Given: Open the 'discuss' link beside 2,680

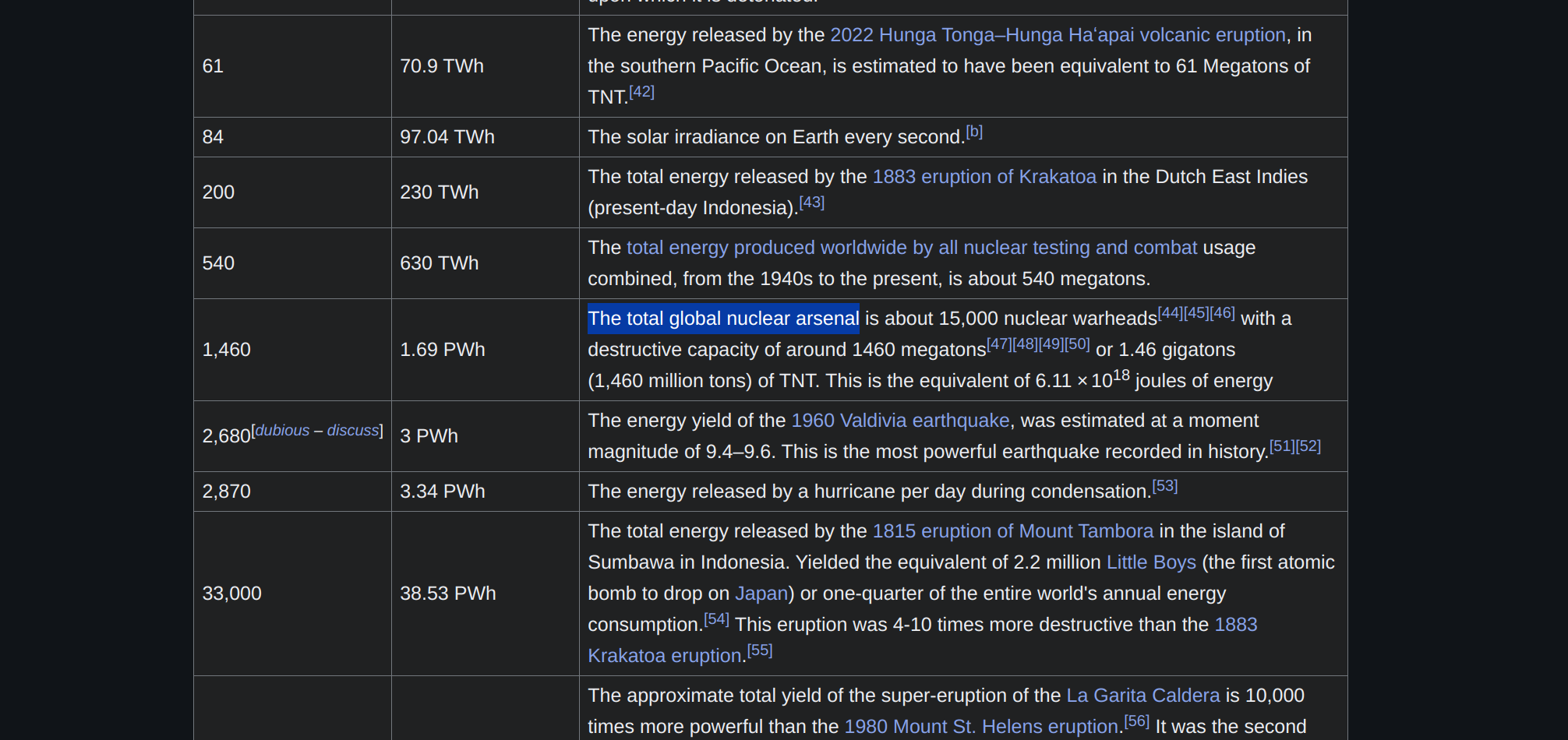Looking at the screenshot, I should click(x=352, y=431).
